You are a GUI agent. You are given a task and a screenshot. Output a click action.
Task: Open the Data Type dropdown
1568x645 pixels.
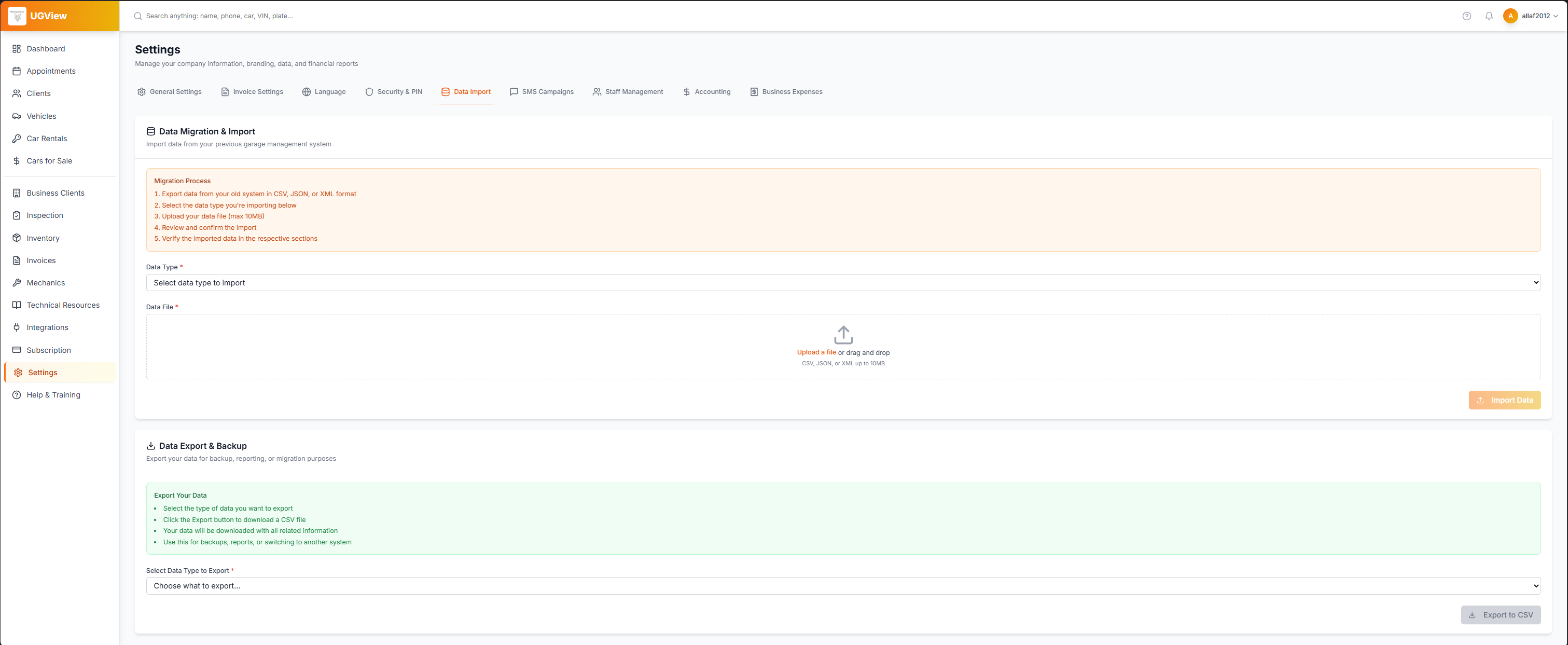coord(843,283)
